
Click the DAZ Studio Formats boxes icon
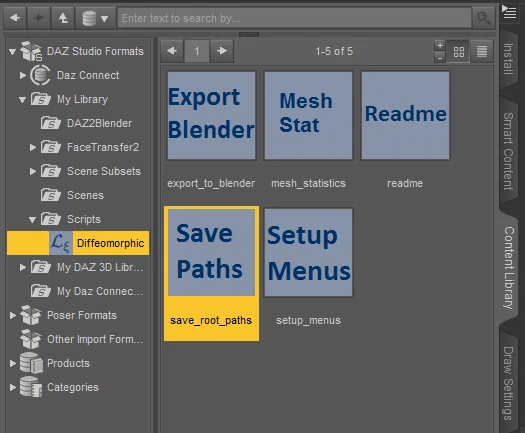click(31, 51)
